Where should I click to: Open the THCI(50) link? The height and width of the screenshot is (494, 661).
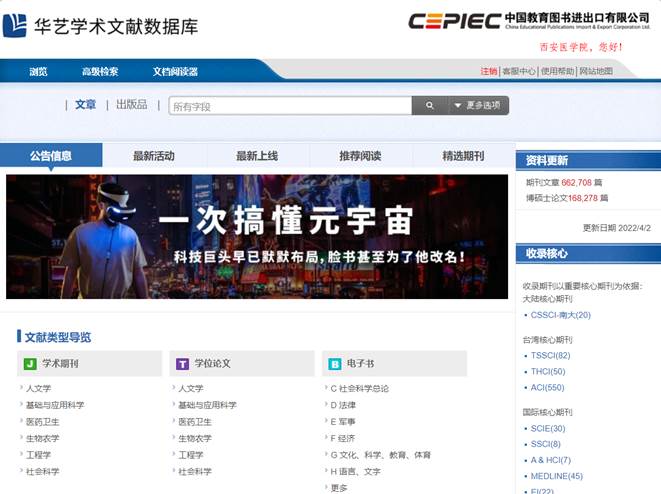click(x=548, y=371)
